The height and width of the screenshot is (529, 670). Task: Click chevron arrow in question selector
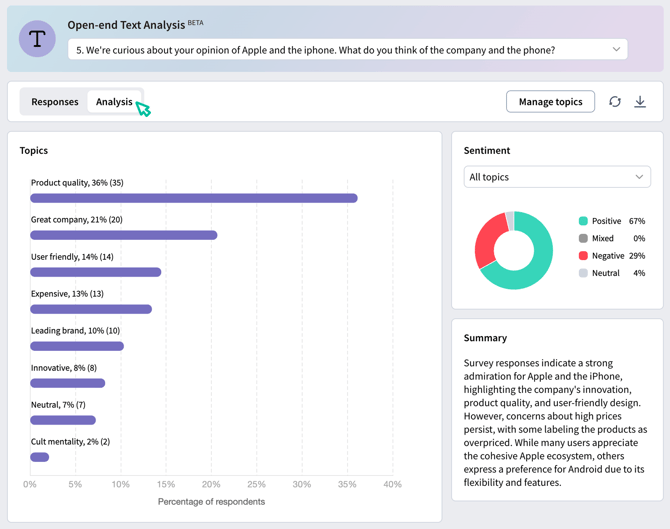pyautogui.click(x=616, y=49)
